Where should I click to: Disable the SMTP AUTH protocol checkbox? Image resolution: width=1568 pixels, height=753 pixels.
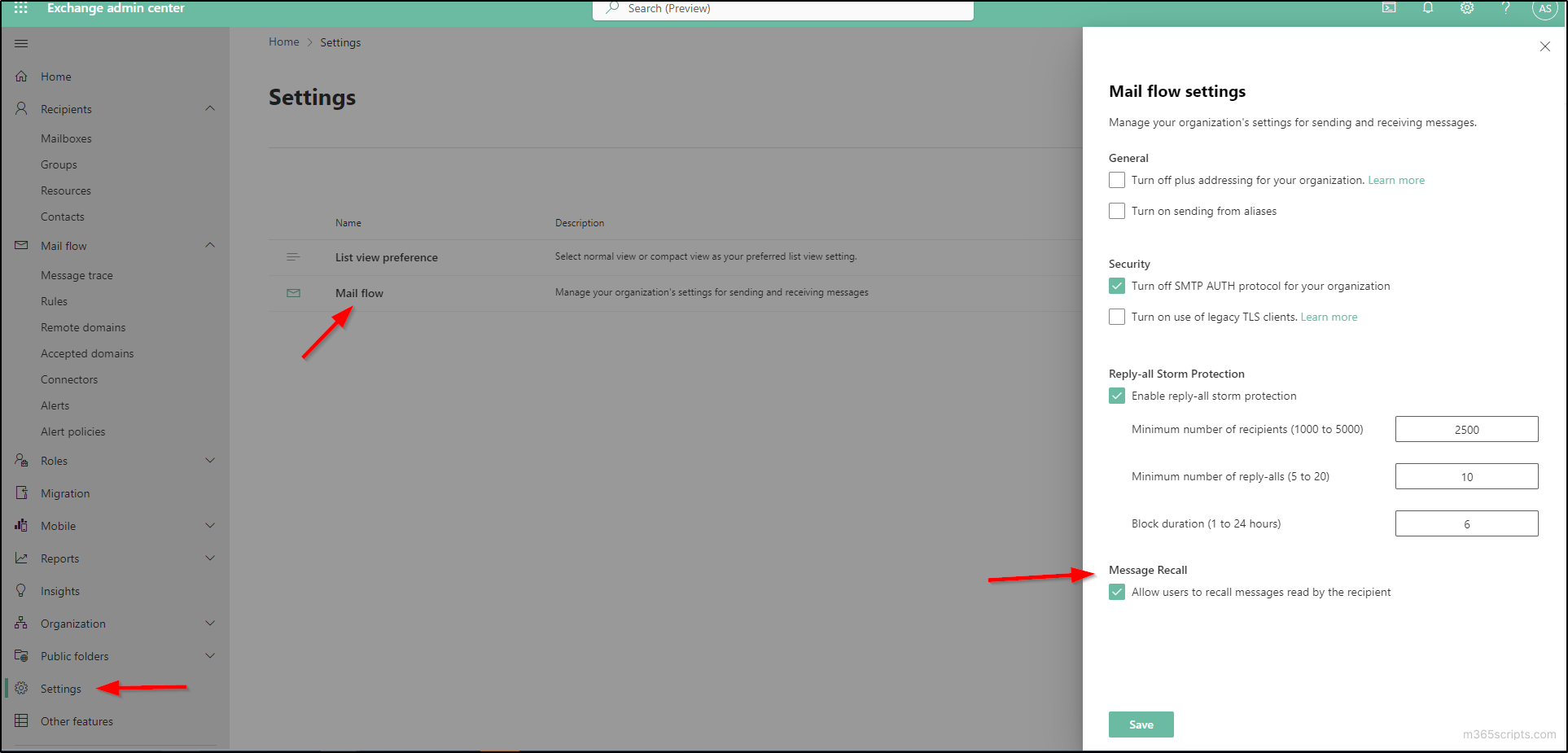pos(1116,286)
